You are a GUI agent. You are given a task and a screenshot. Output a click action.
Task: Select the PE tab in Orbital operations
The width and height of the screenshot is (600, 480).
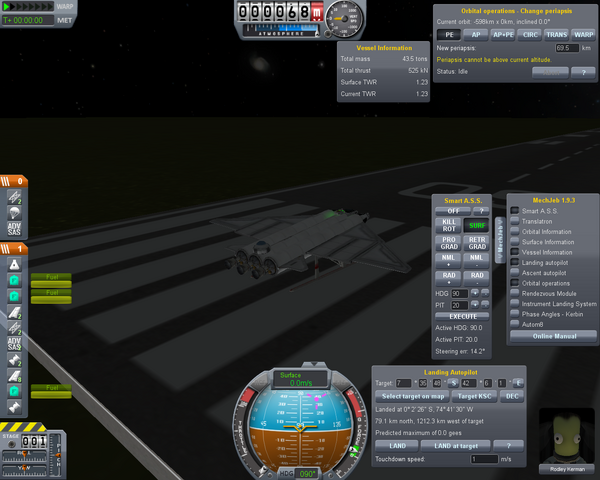point(449,35)
